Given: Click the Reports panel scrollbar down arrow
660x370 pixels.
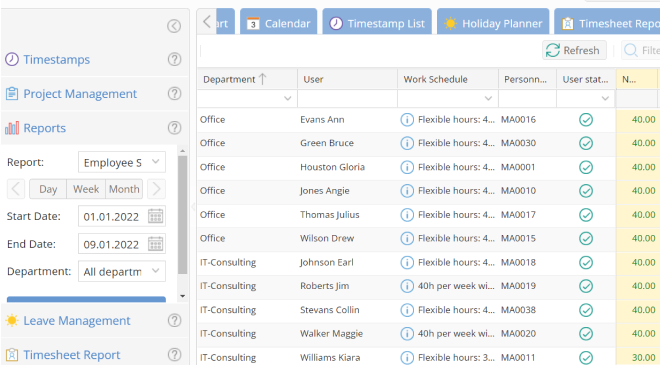Looking at the screenshot, I should (182, 296).
